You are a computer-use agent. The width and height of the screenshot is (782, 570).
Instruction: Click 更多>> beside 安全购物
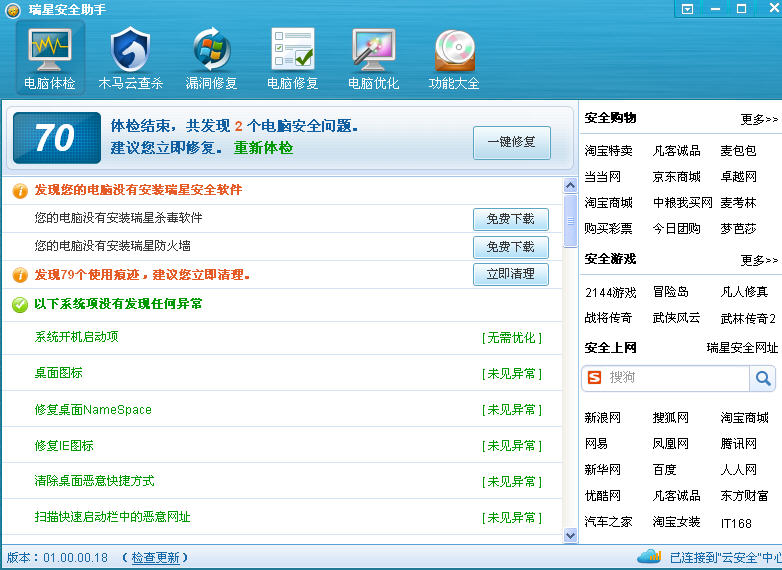coord(759,120)
